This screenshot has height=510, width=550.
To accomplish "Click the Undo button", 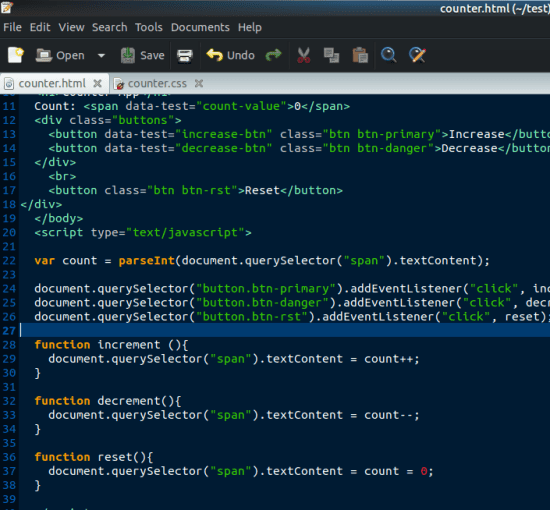I will 230,55.
